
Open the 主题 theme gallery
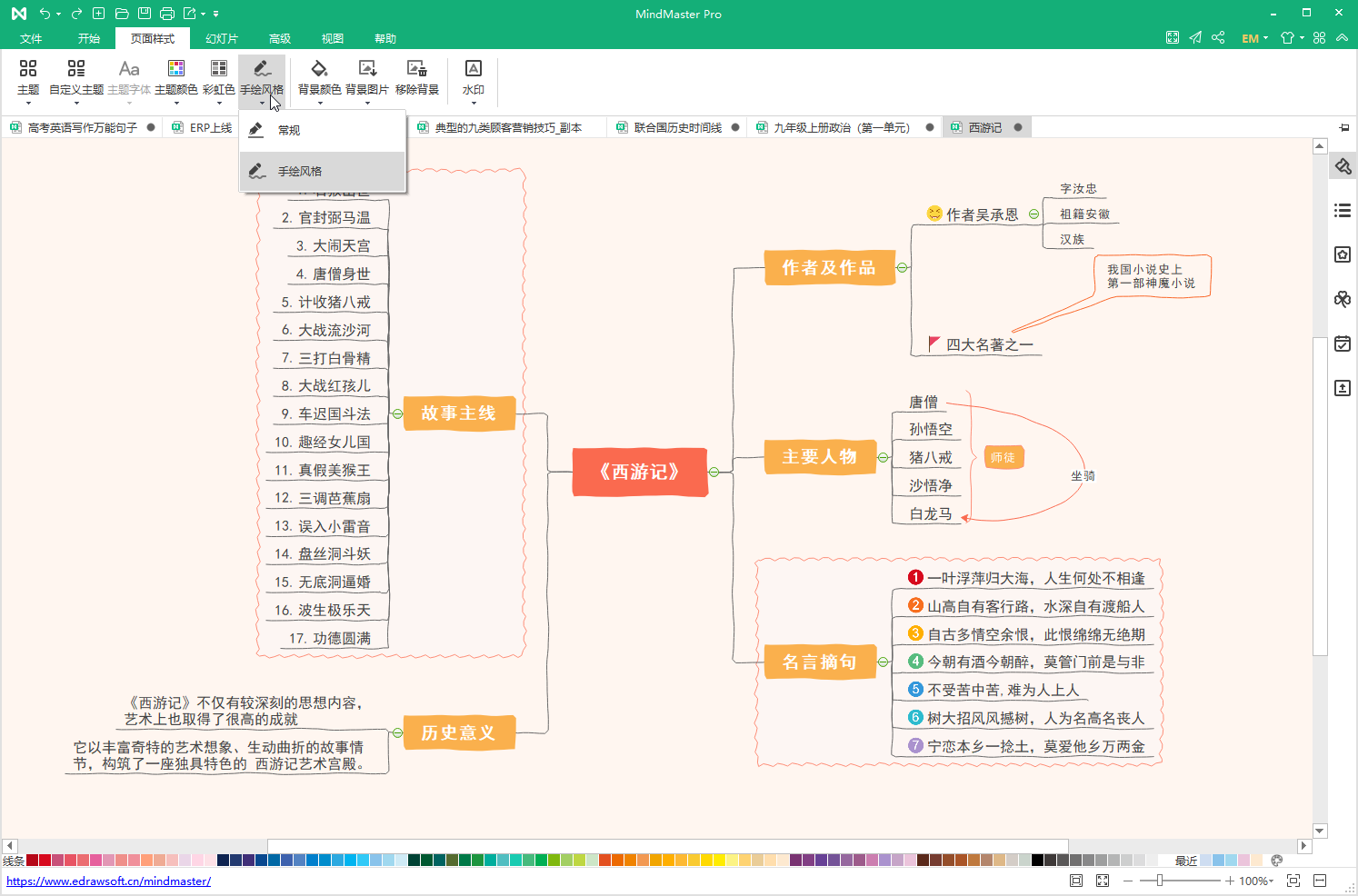click(x=28, y=81)
